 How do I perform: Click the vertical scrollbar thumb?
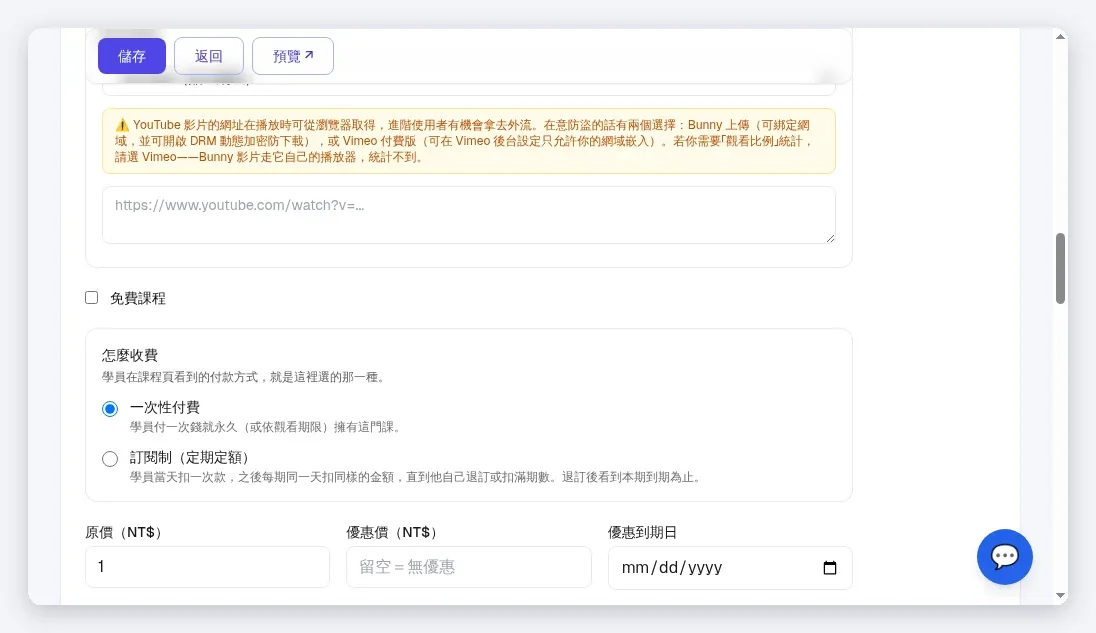(x=1060, y=268)
